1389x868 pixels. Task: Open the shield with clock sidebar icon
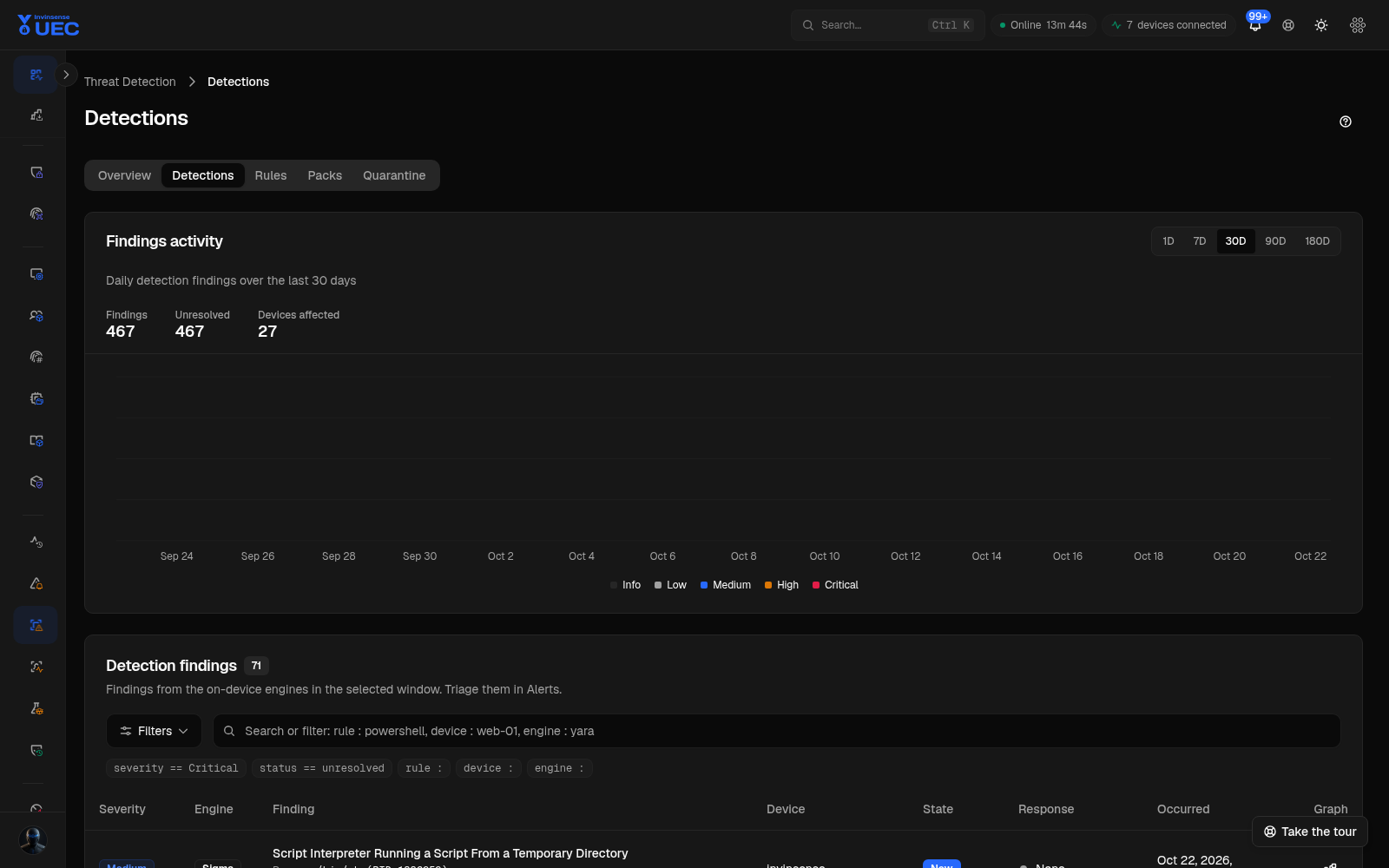tap(36, 750)
